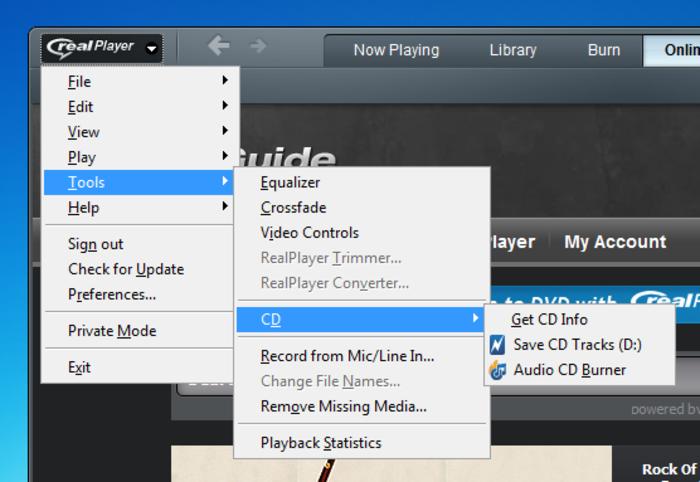The height and width of the screenshot is (482, 700).
Task: Click the forward navigation arrow
Action: 258,46
